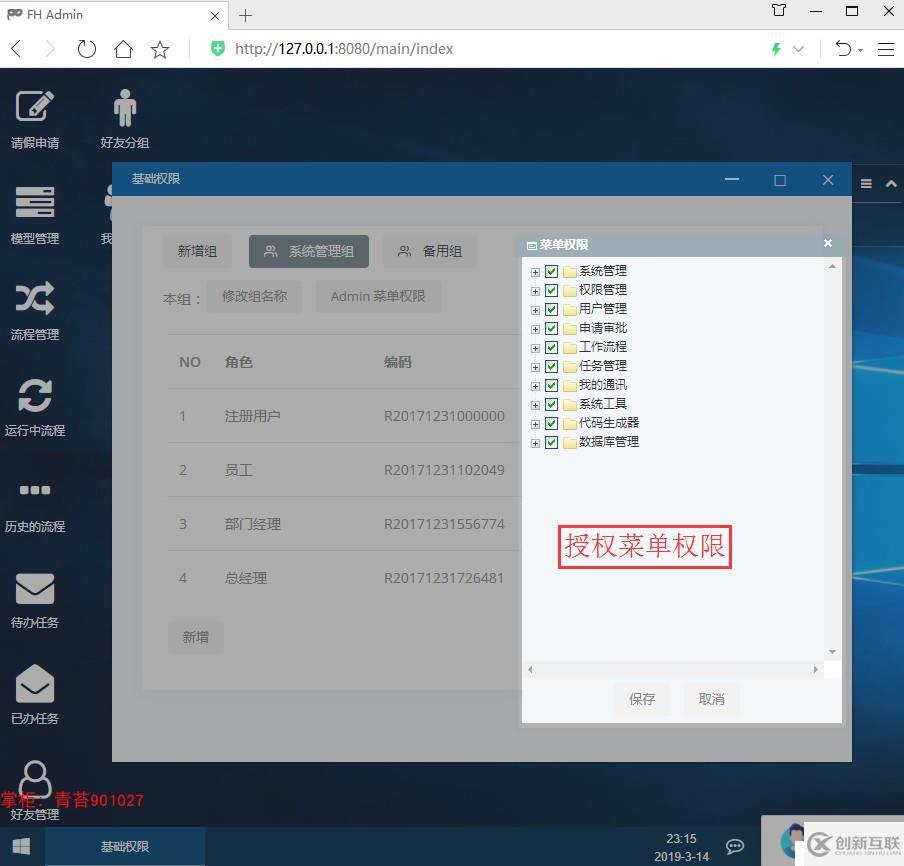The width and height of the screenshot is (904, 866).
Task: Click the 修改组名称 button
Action: [x=254, y=296]
